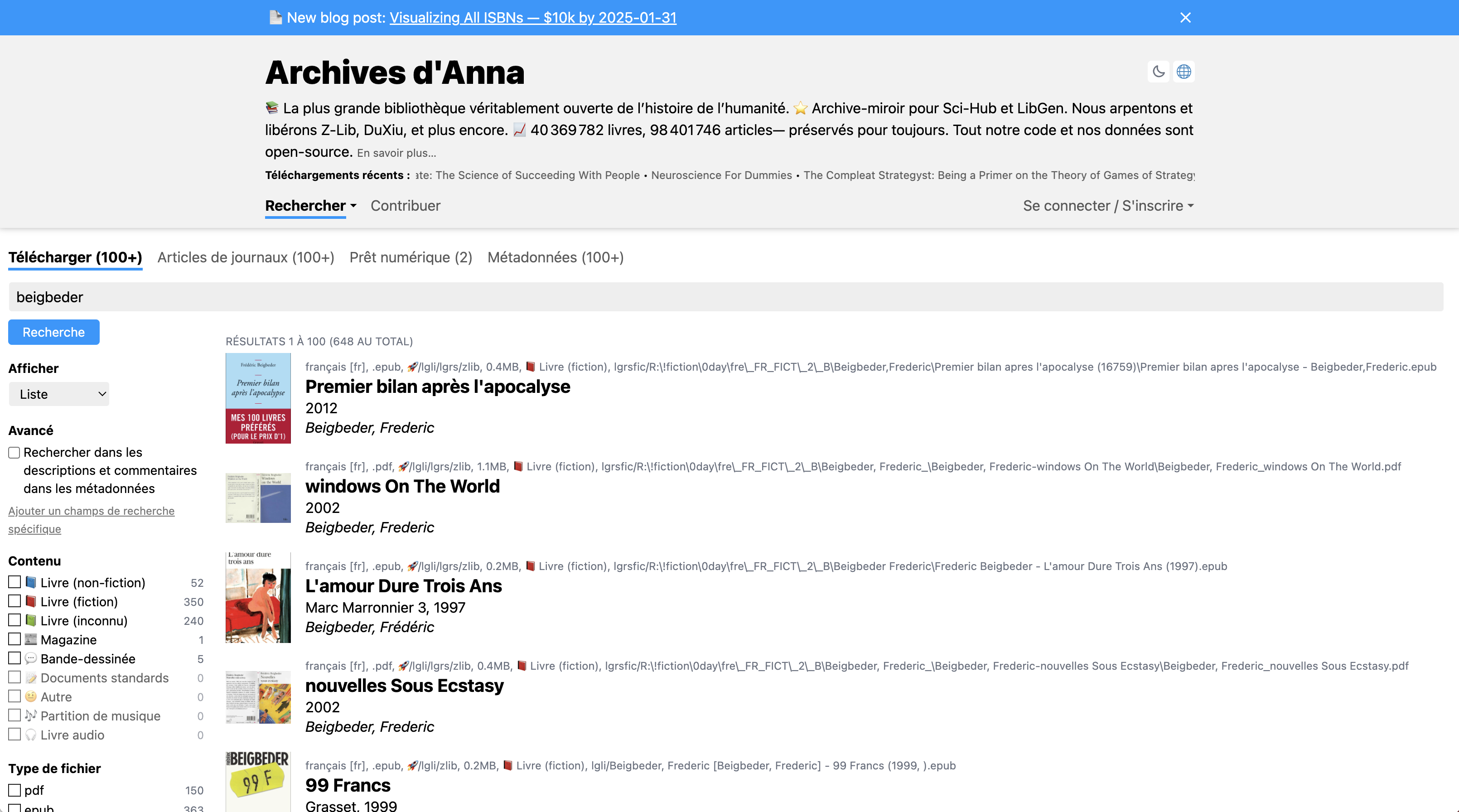Toggle dark mode moon icon
The height and width of the screenshot is (812, 1459).
[1158, 72]
